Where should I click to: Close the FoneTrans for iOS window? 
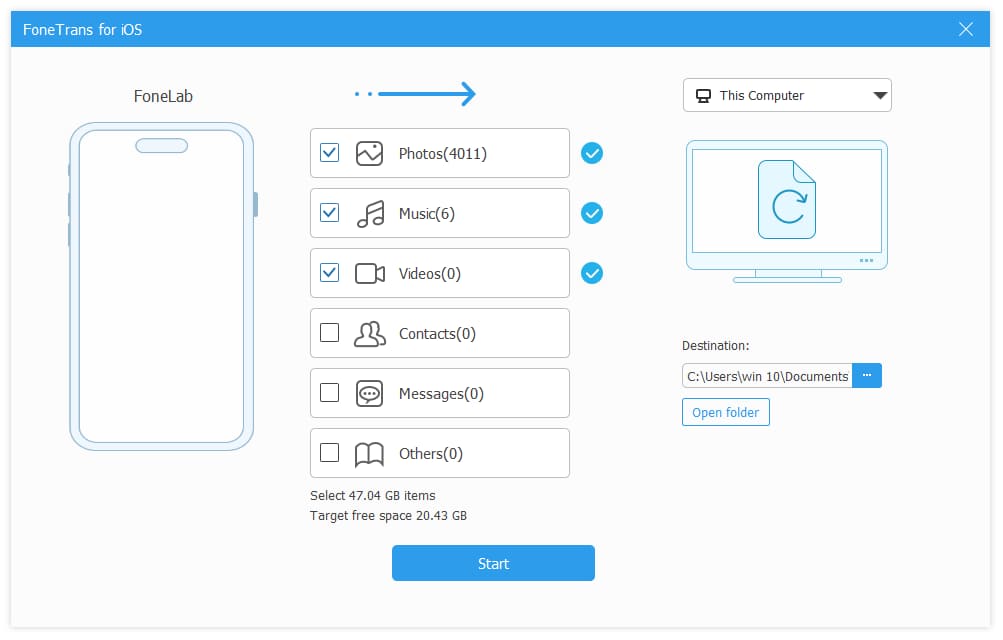966,29
